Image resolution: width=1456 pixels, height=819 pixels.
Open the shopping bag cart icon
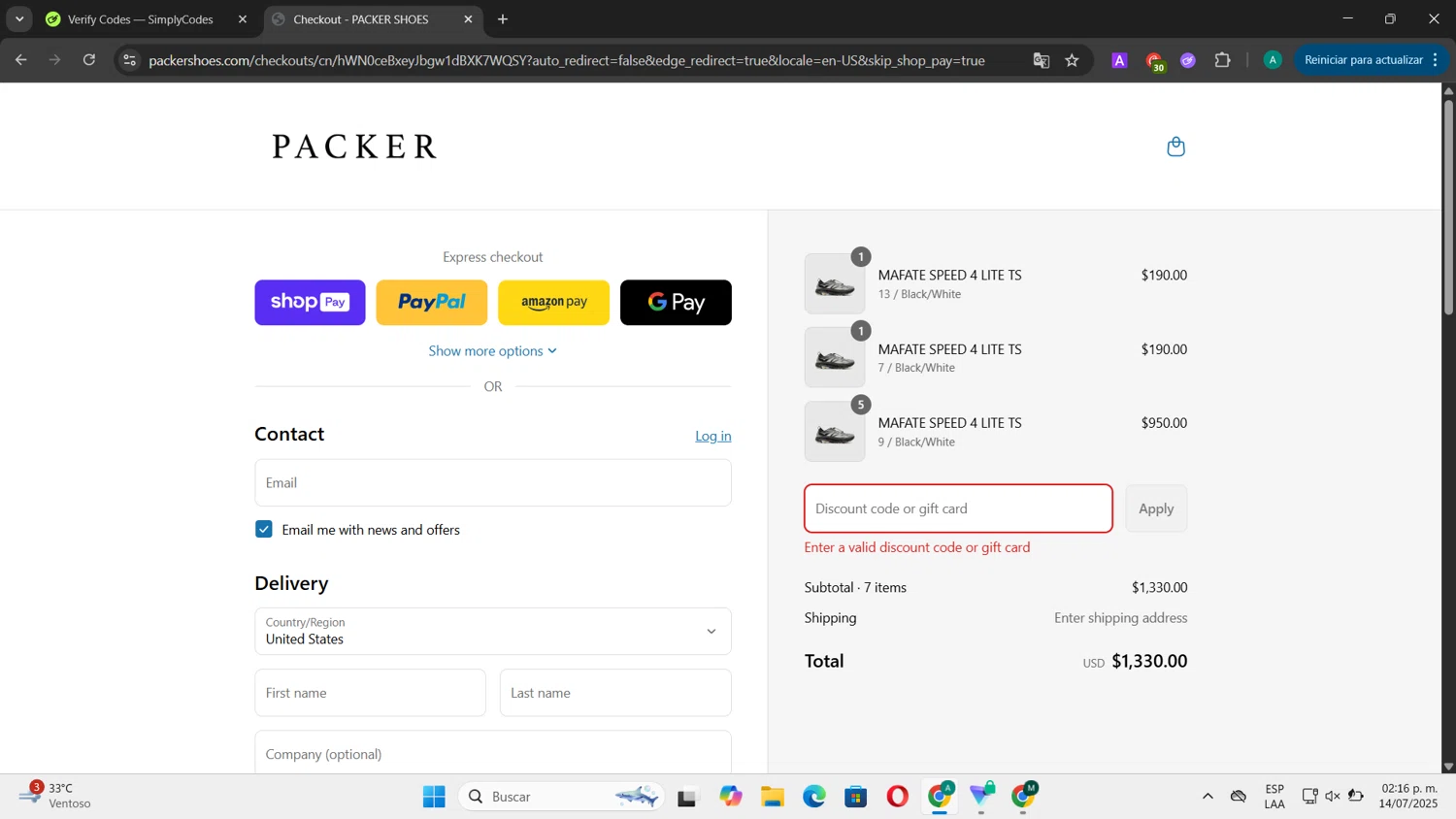[1175, 147]
